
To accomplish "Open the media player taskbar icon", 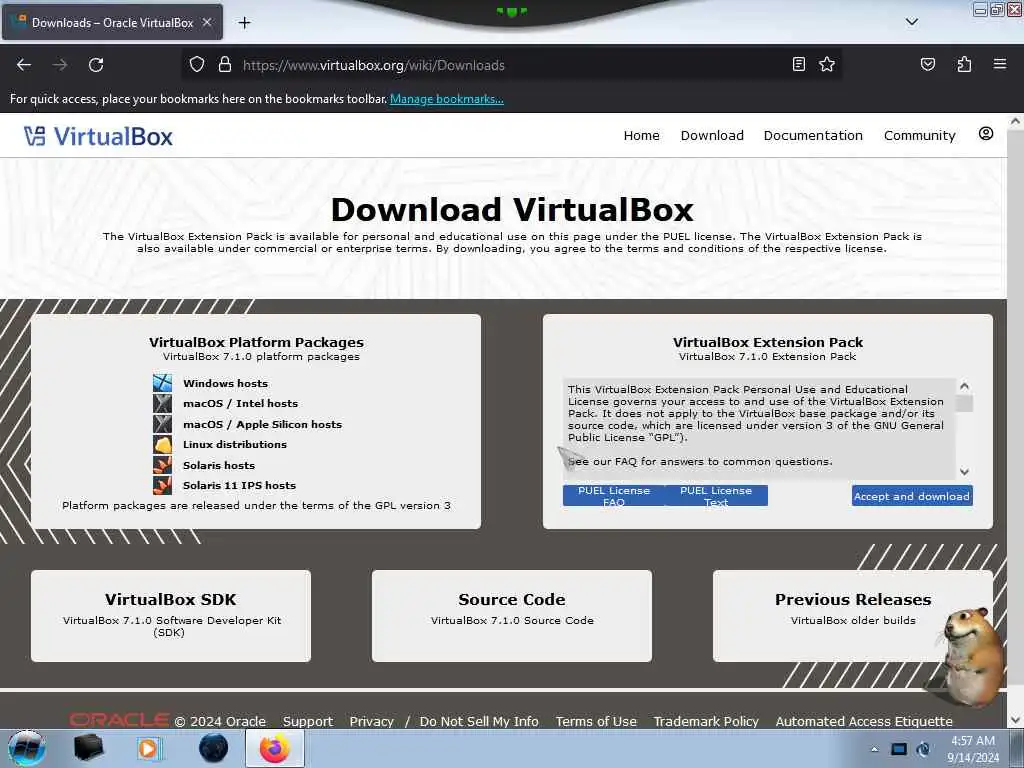I will 150,748.
